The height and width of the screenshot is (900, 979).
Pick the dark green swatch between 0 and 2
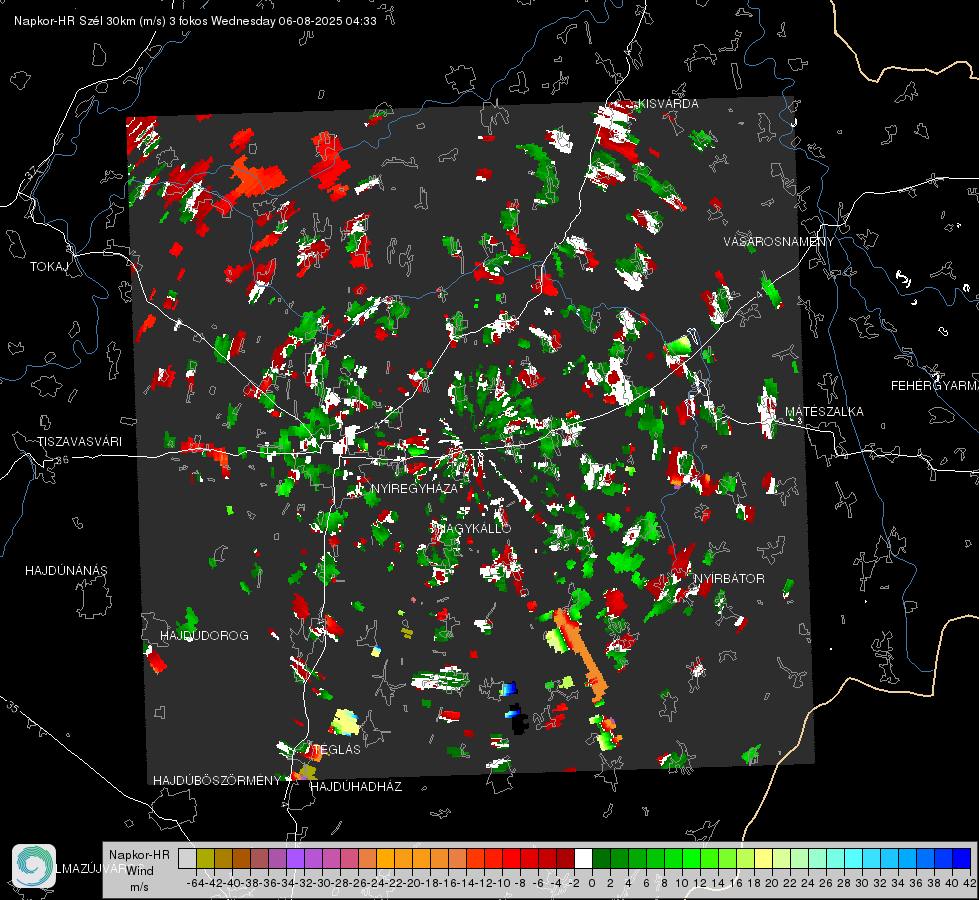click(603, 859)
